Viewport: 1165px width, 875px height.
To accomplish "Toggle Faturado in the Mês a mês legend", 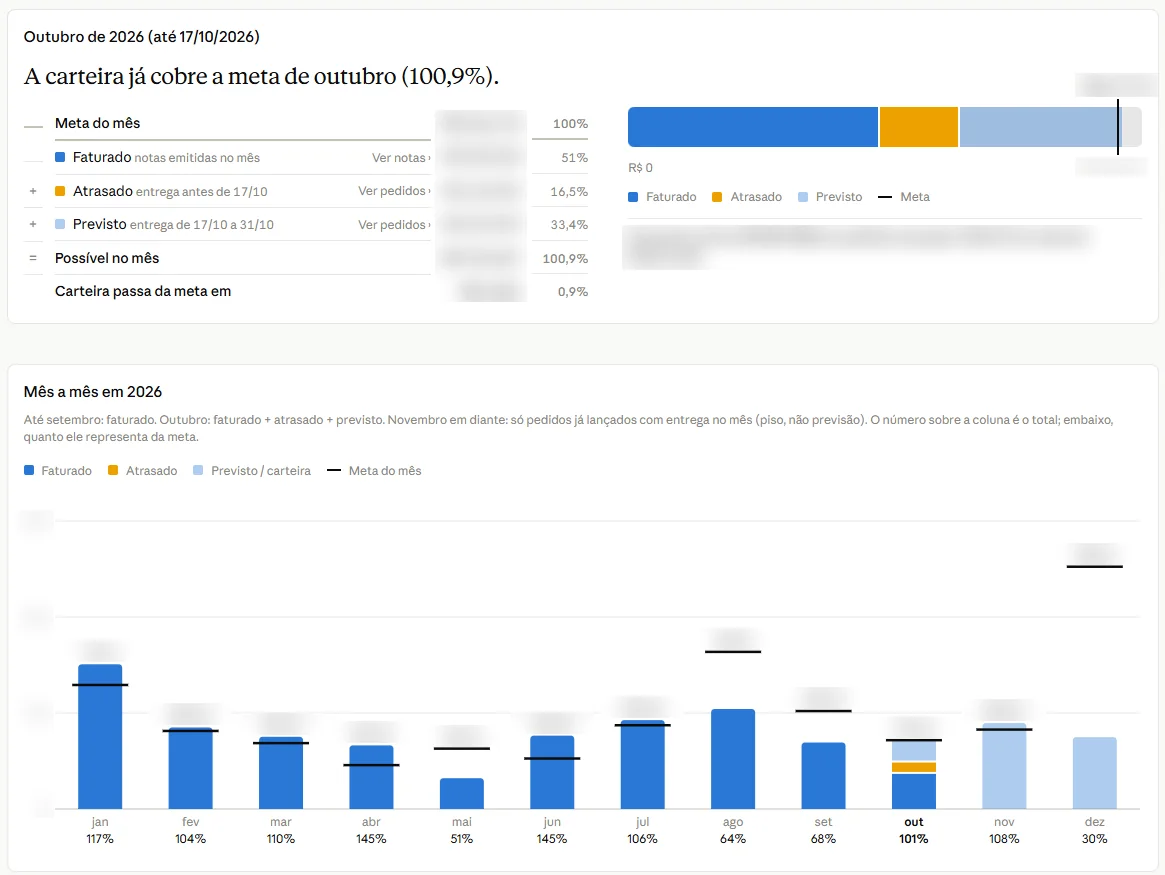I will click(58, 471).
